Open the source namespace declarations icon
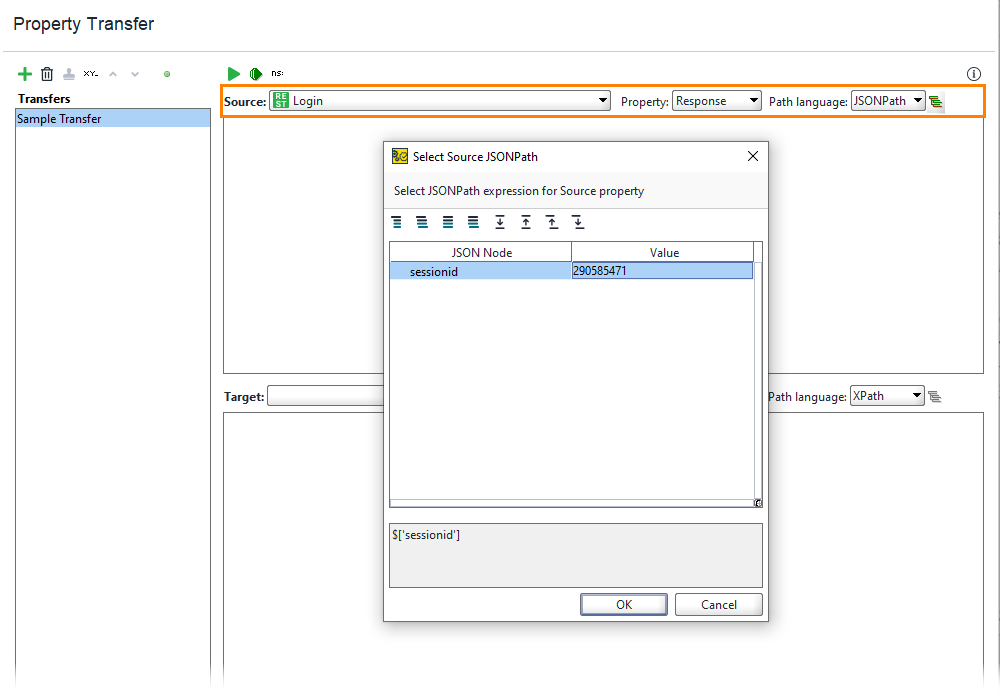Image resolution: width=1000 pixels, height=693 pixels. [x=936, y=100]
